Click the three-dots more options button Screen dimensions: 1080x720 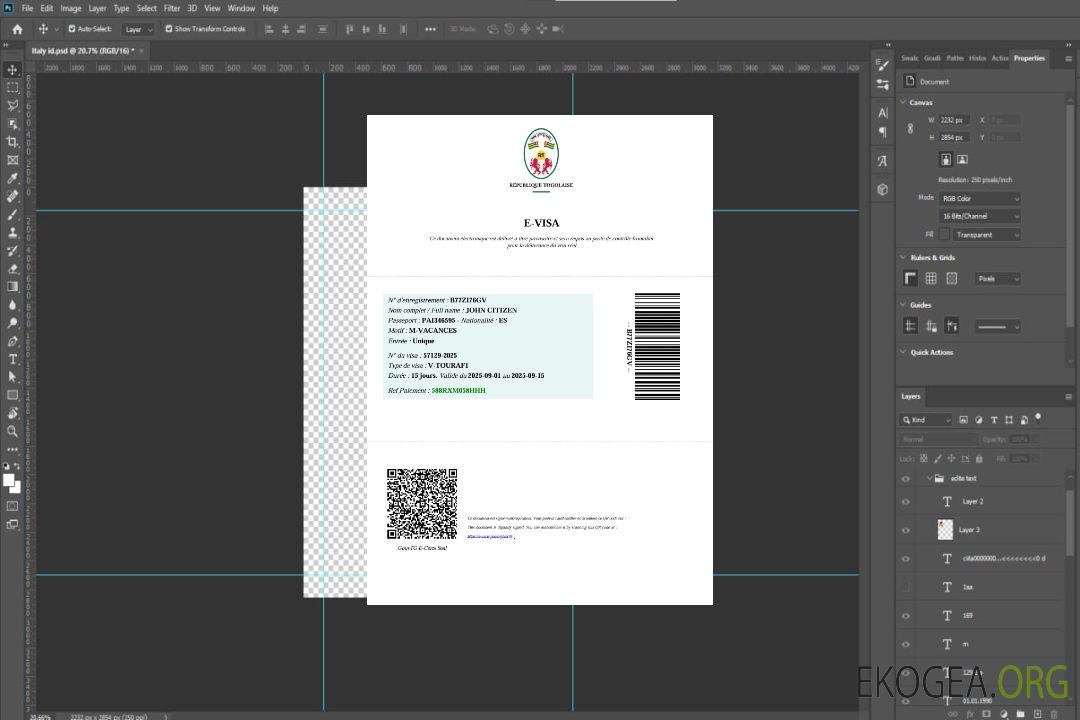430,29
